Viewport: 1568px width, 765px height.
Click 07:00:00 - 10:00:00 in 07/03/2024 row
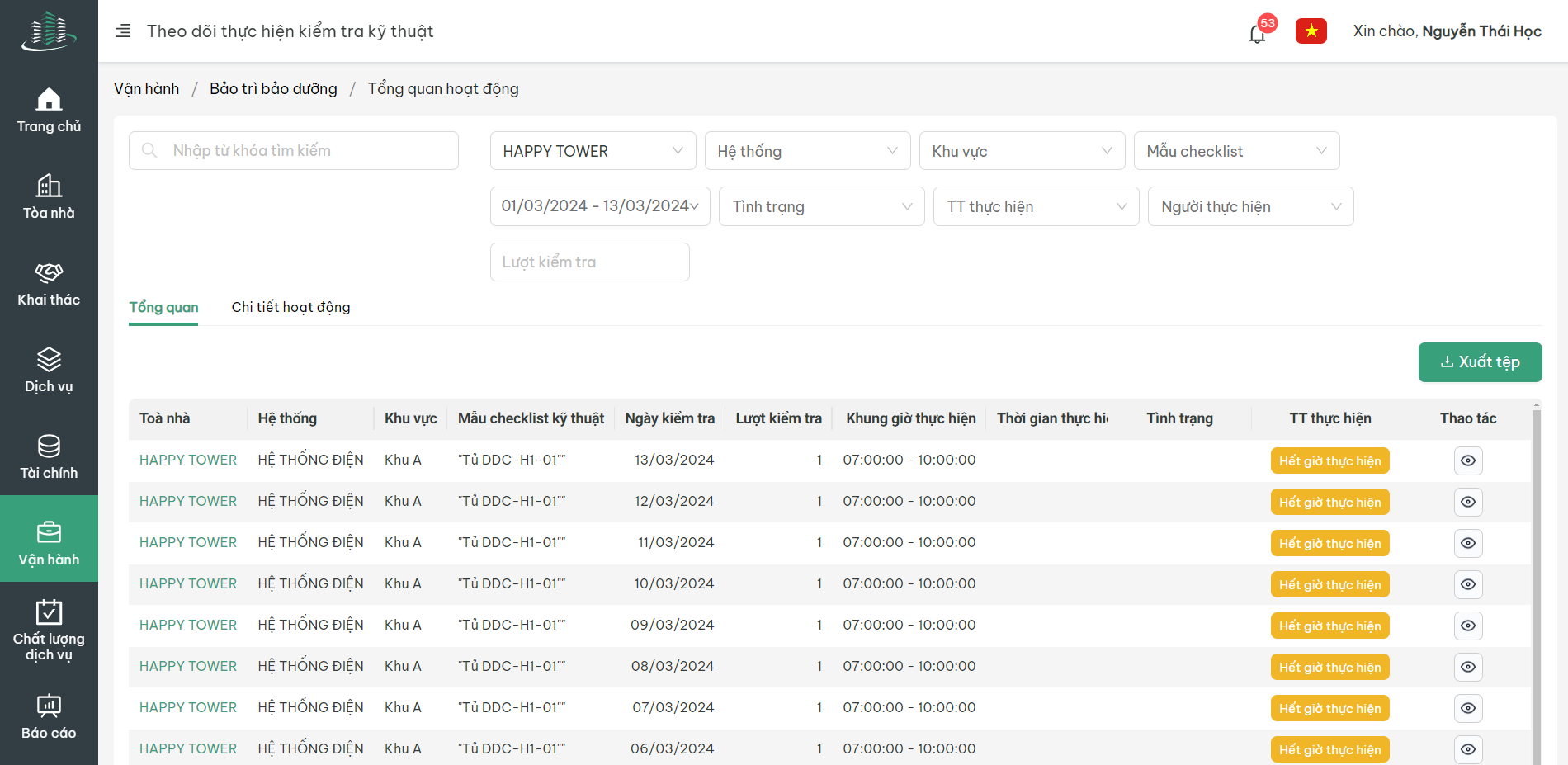pos(909,707)
